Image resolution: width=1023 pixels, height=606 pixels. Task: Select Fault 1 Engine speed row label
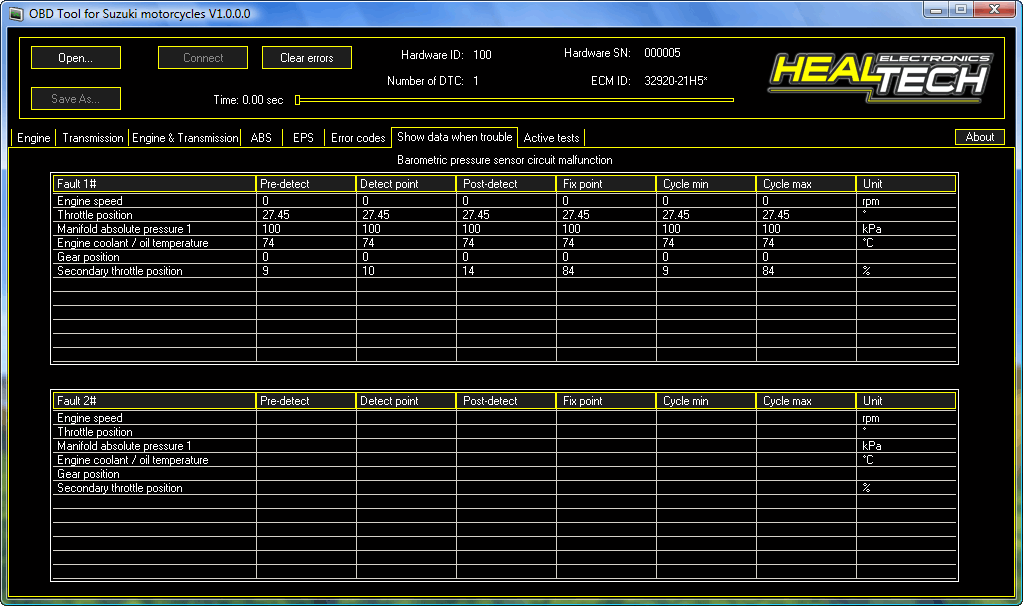[x=89, y=201]
